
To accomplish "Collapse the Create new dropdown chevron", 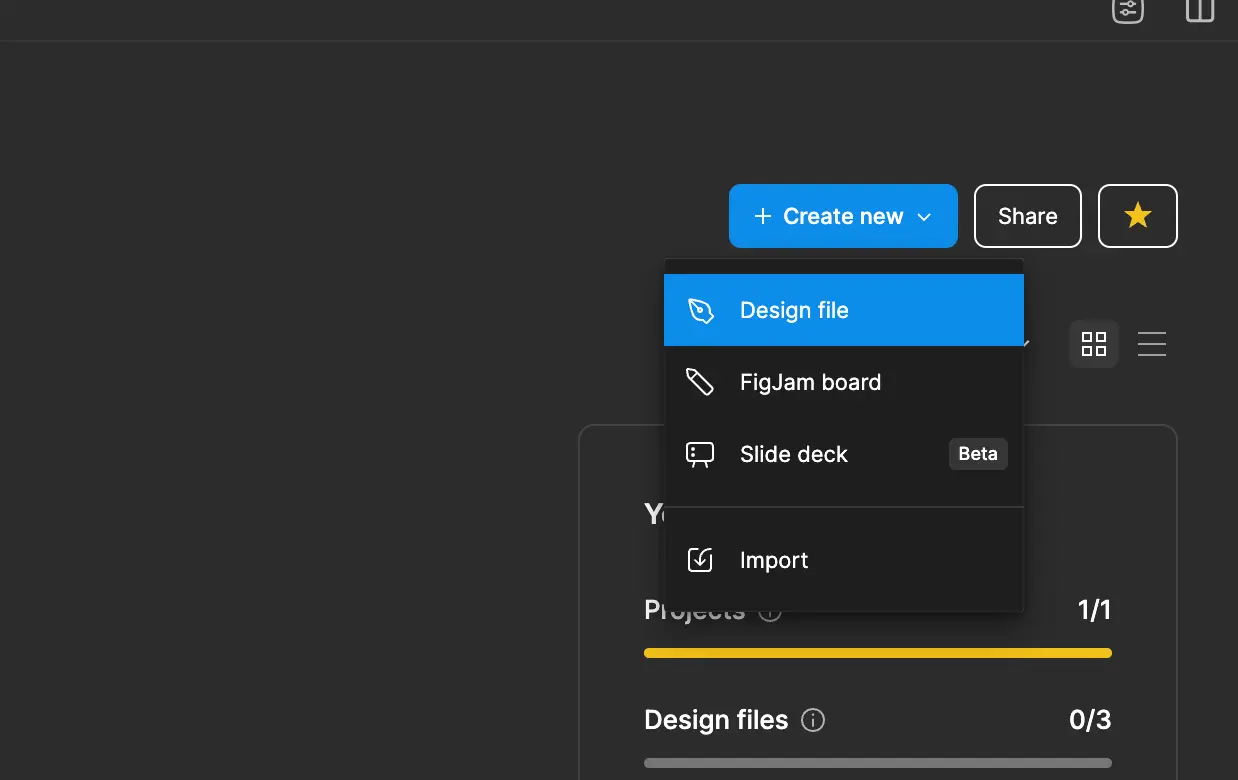I will coord(925,217).
